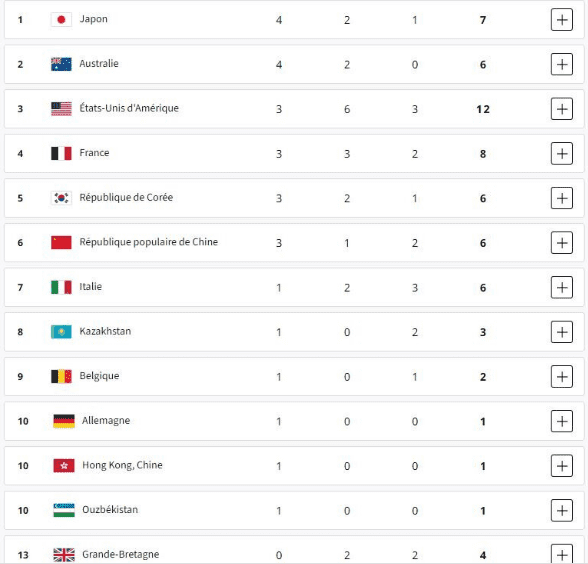Click the plus icon for Kazakhstan
This screenshot has height=564, width=588.
click(x=562, y=332)
